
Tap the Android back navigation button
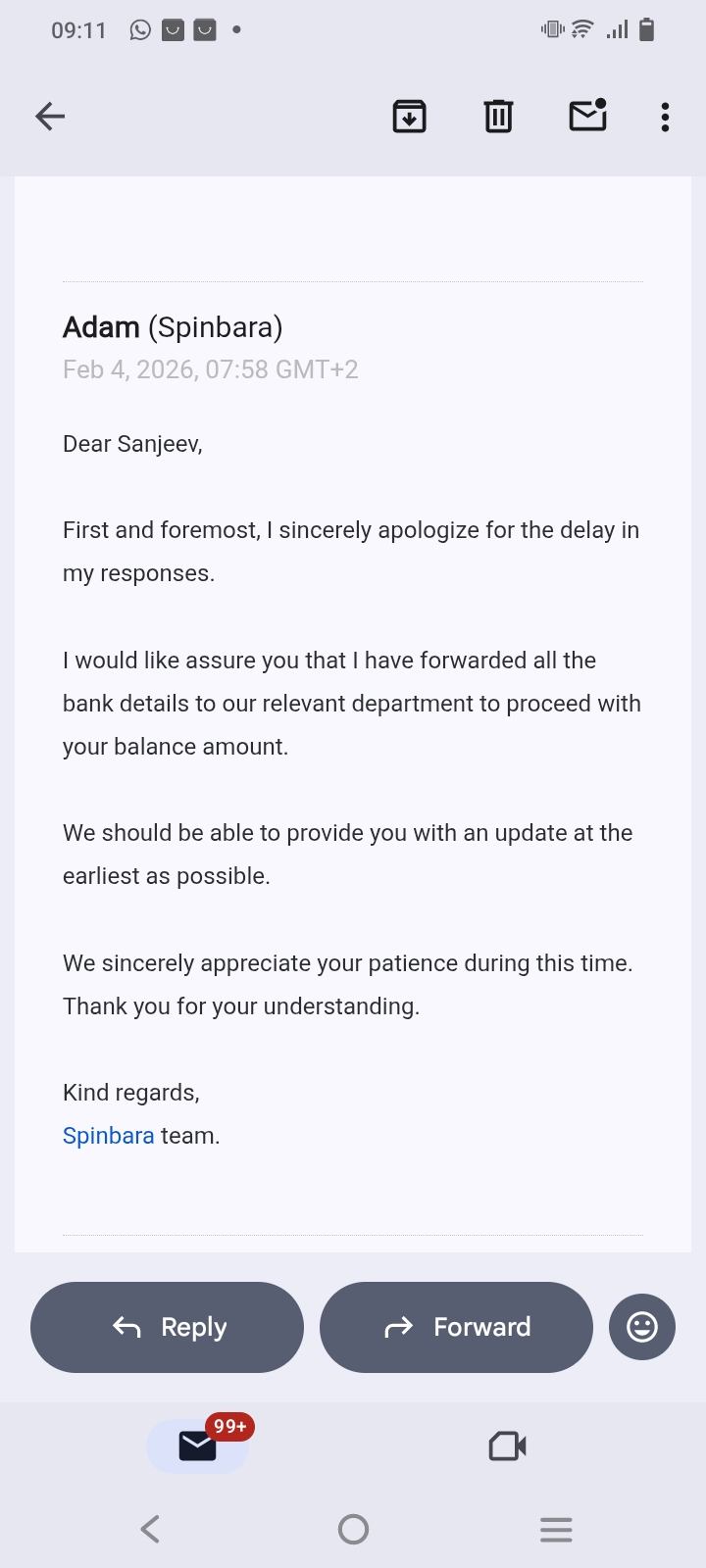pyautogui.click(x=150, y=1529)
